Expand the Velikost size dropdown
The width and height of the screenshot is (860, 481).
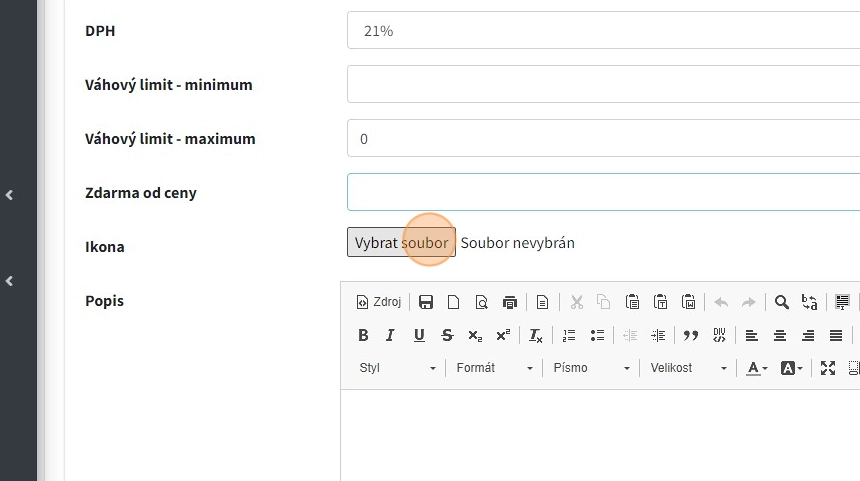688,368
